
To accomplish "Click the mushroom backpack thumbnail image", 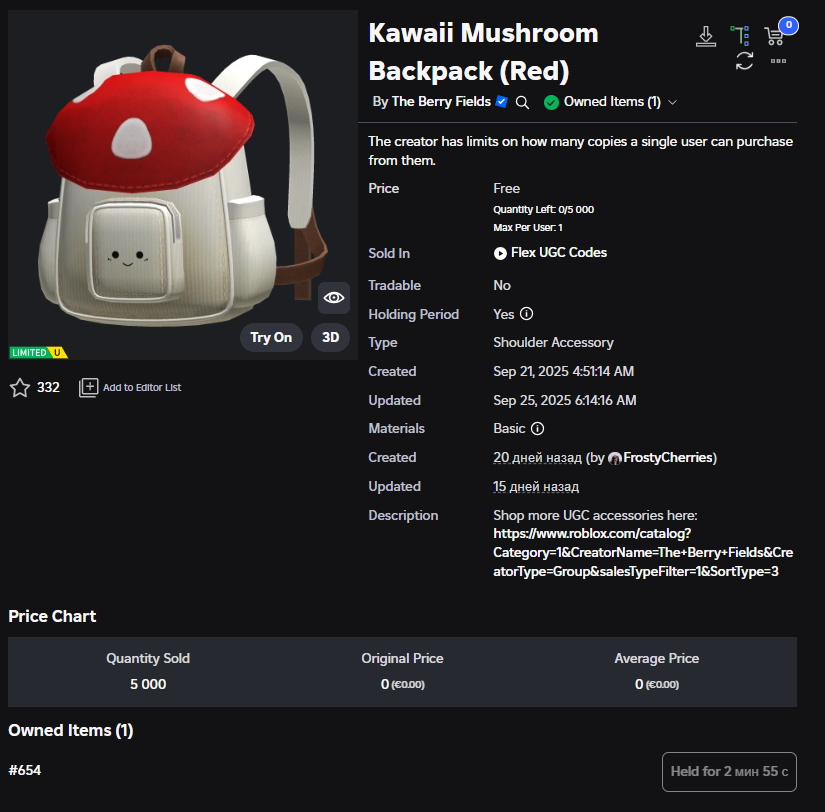I will click(182, 184).
